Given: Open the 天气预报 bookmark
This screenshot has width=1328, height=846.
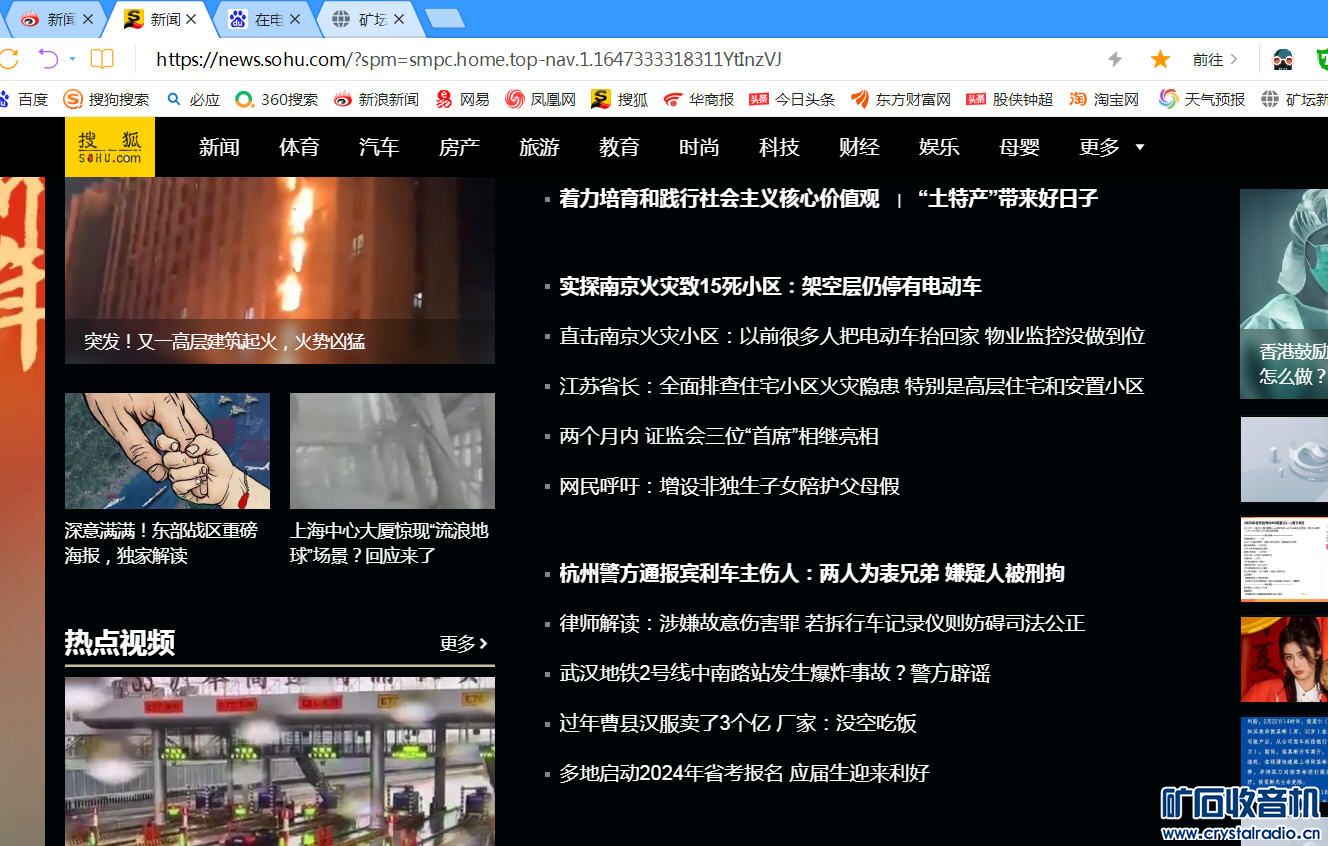Looking at the screenshot, I should tap(1202, 99).
